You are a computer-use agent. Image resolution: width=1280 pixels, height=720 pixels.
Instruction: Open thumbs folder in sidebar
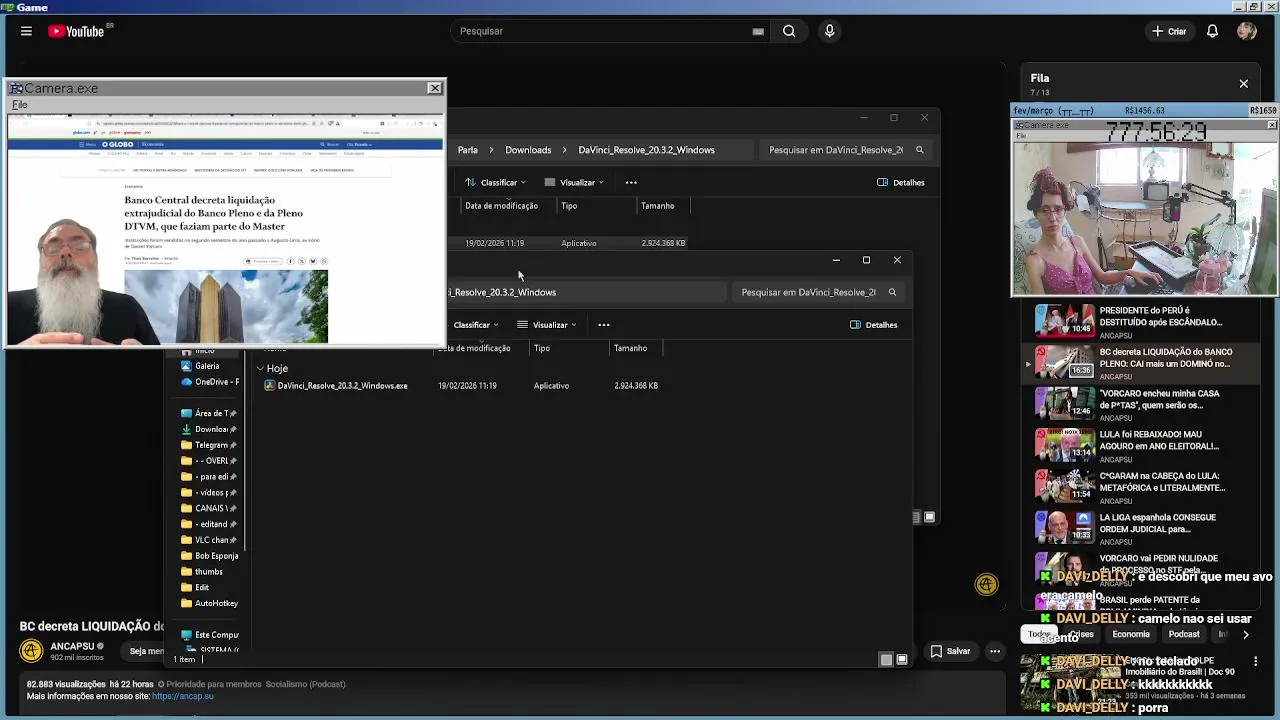pyautogui.click(x=203, y=572)
